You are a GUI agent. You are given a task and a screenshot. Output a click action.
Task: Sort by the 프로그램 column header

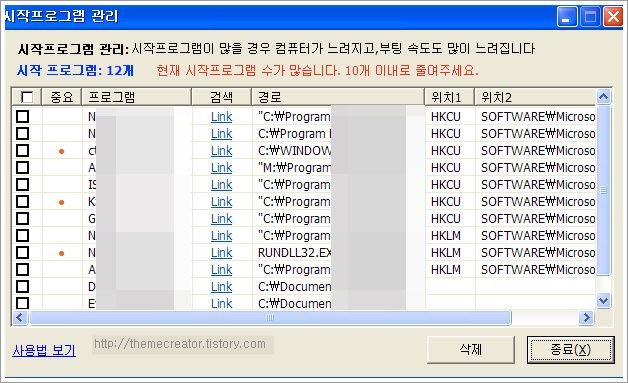[136, 97]
